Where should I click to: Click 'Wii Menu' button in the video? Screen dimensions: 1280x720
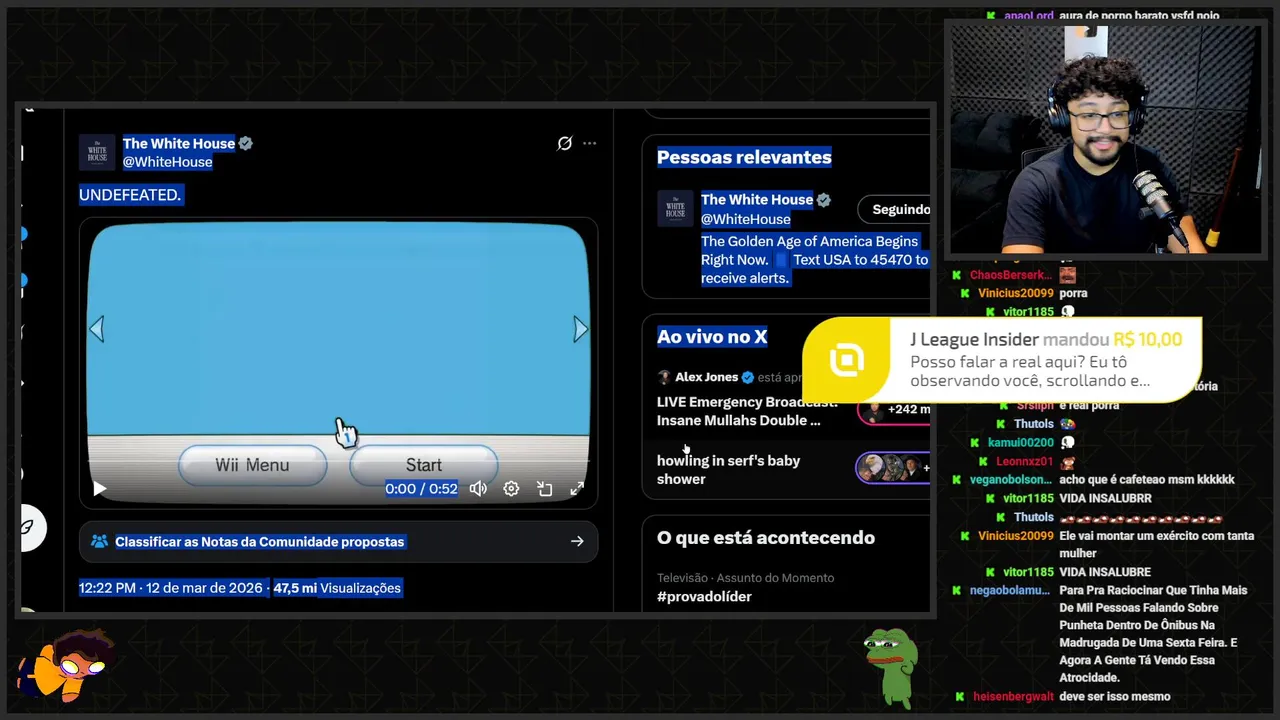click(252, 465)
